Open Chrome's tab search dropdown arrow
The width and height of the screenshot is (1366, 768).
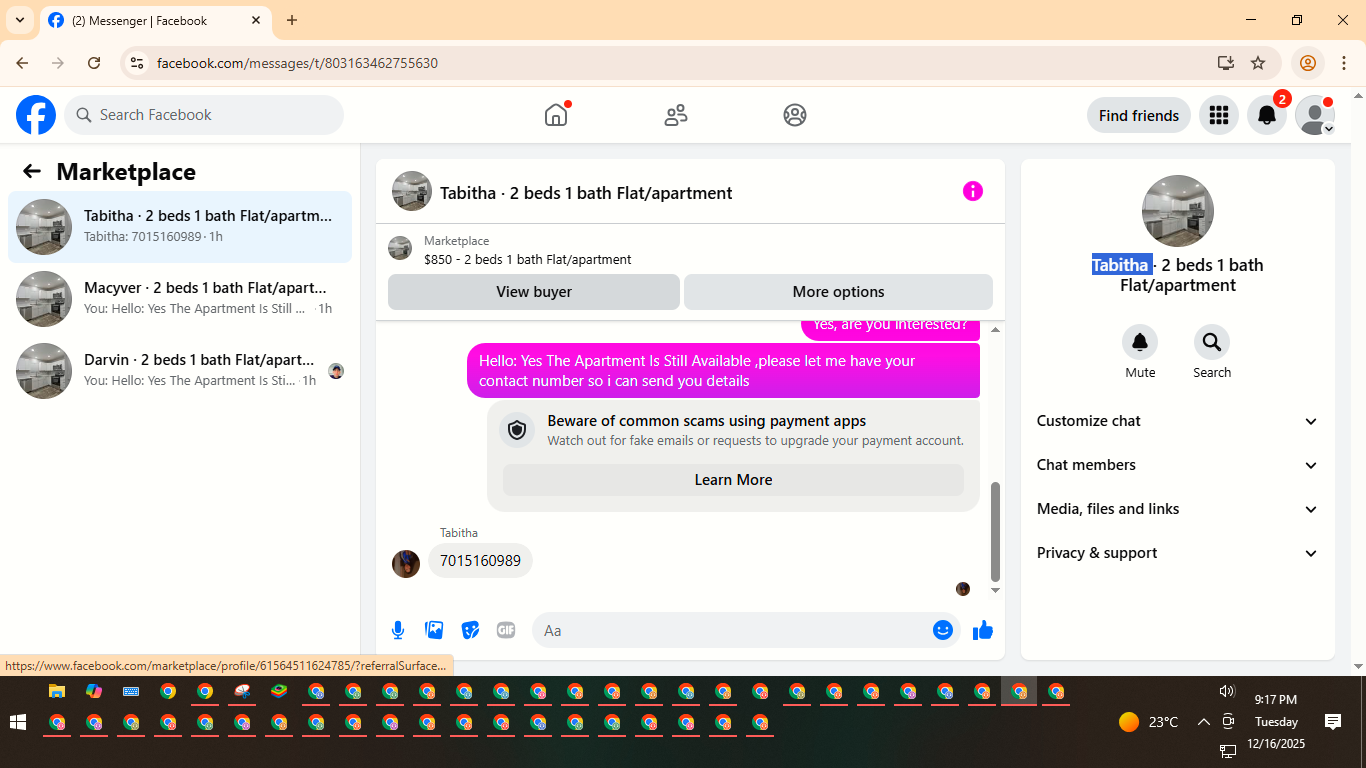20,20
